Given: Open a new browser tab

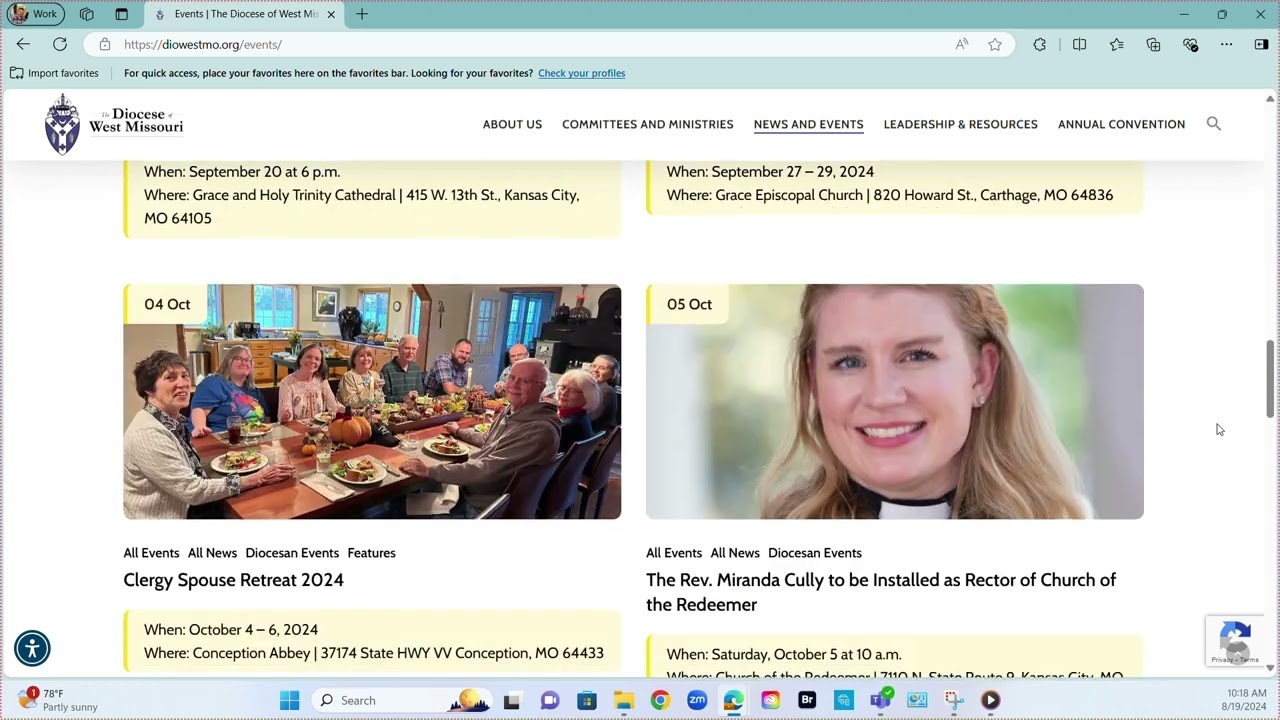Looking at the screenshot, I should pyautogui.click(x=362, y=14).
